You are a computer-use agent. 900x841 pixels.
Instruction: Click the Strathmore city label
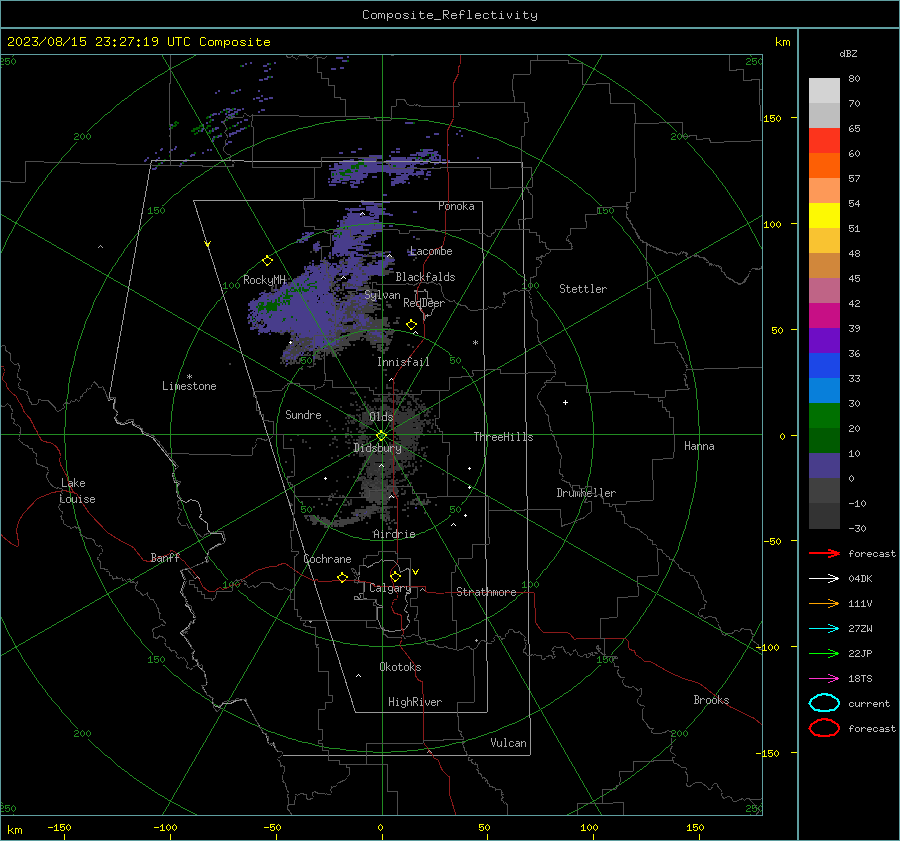pyautogui.click(x=486, y=592)
